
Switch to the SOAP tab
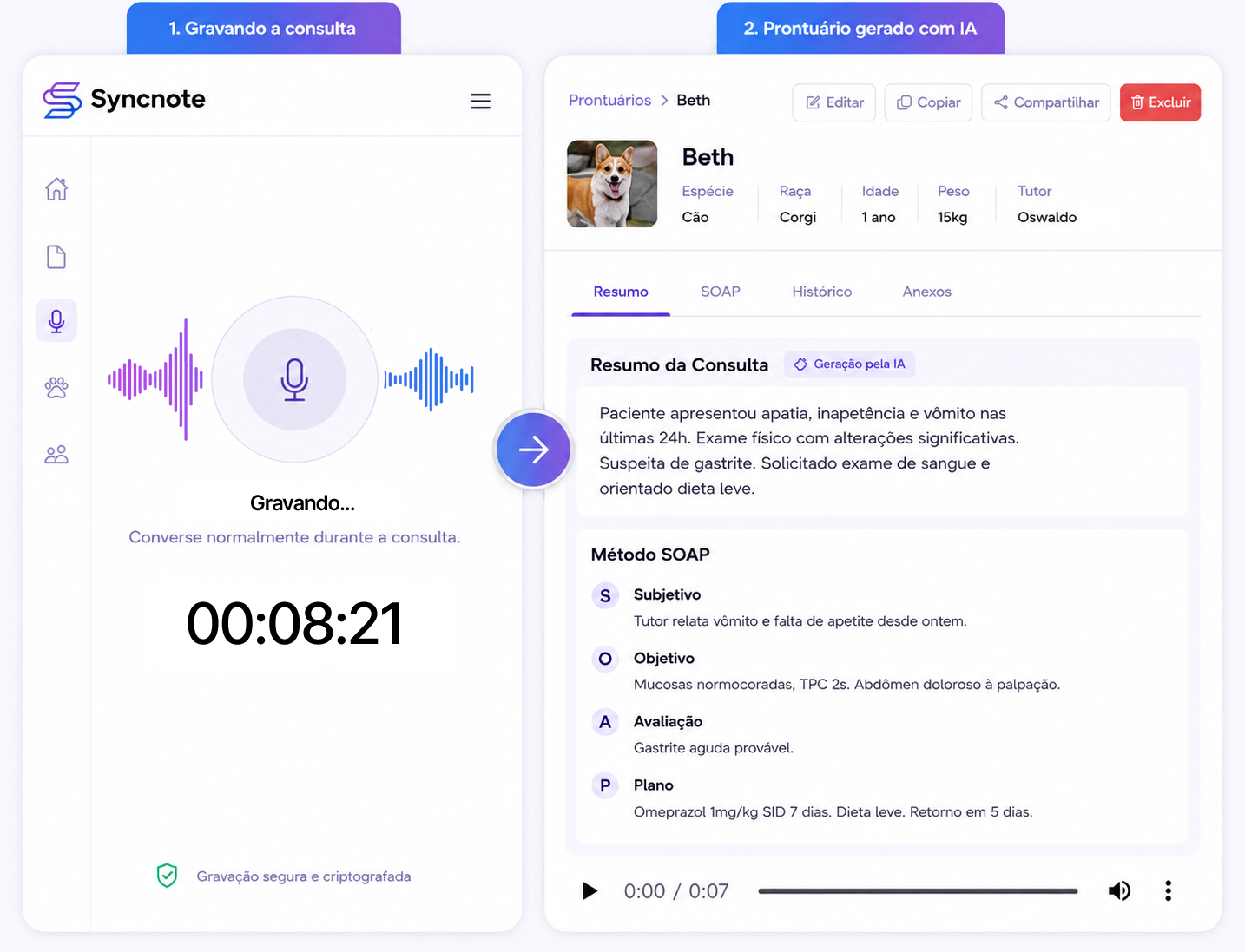[721, 292]
